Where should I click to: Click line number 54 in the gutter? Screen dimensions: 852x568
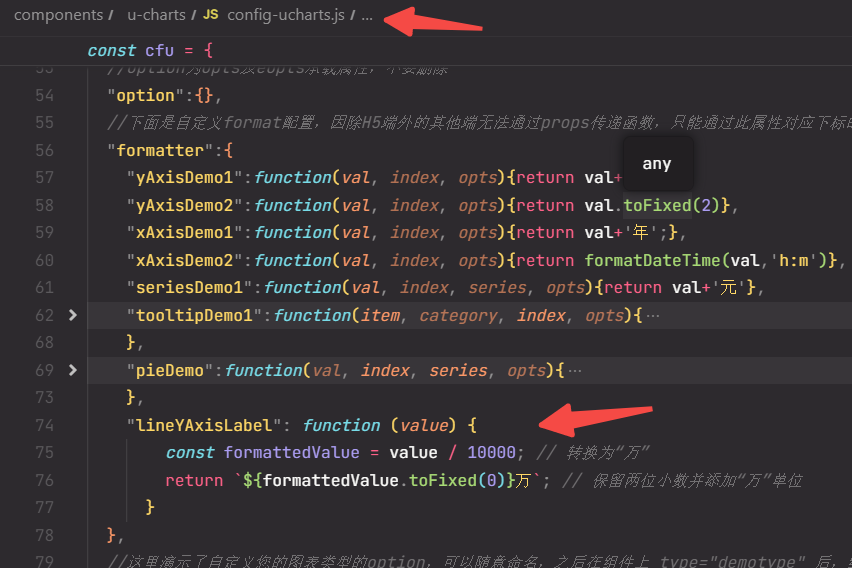[x=45, y=96]
